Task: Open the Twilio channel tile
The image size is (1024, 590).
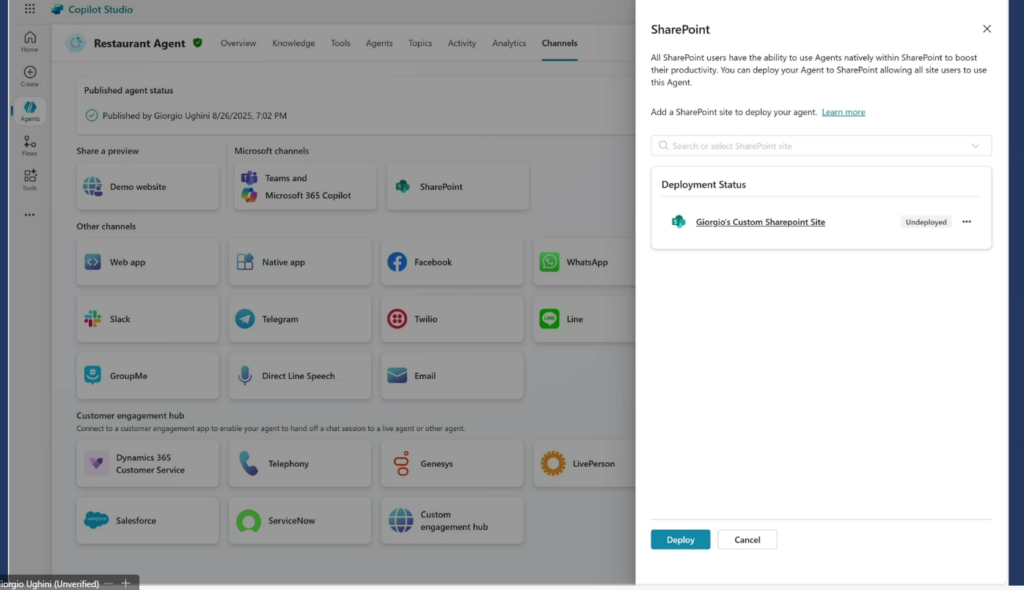Action: click(x=452, y=319)
